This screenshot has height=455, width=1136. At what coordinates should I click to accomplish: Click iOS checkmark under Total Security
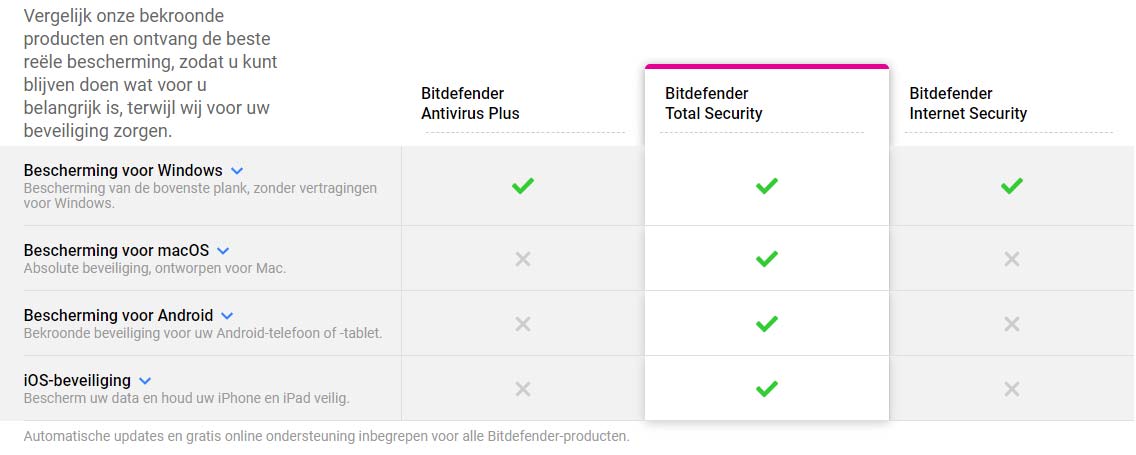coord(766,389)
